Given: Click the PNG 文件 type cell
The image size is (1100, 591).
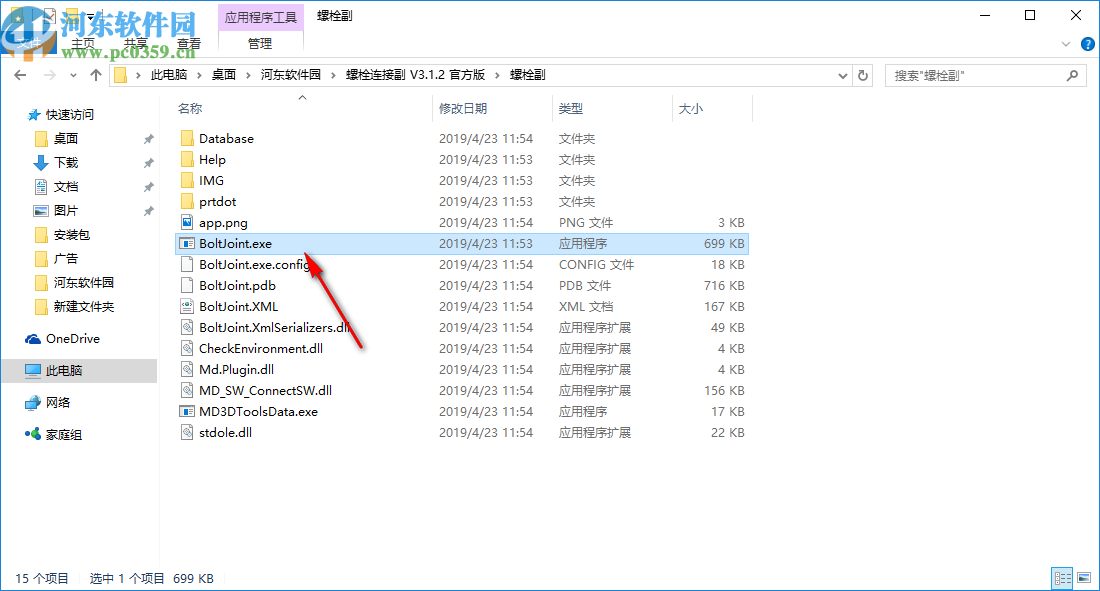Looking at the screenshot, I should pos(586,223).
